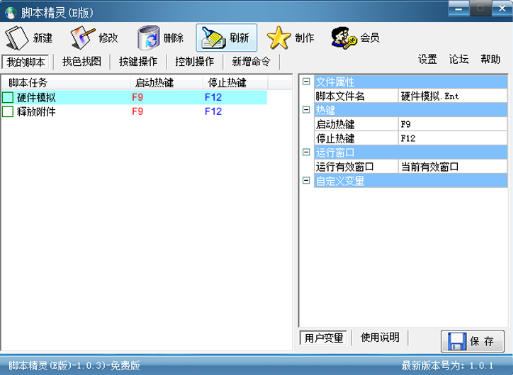This screenshot has height=375, width=513.
Task: Click the 刷新 (Refresh) brush icon
Action: [x=213, y=38]
